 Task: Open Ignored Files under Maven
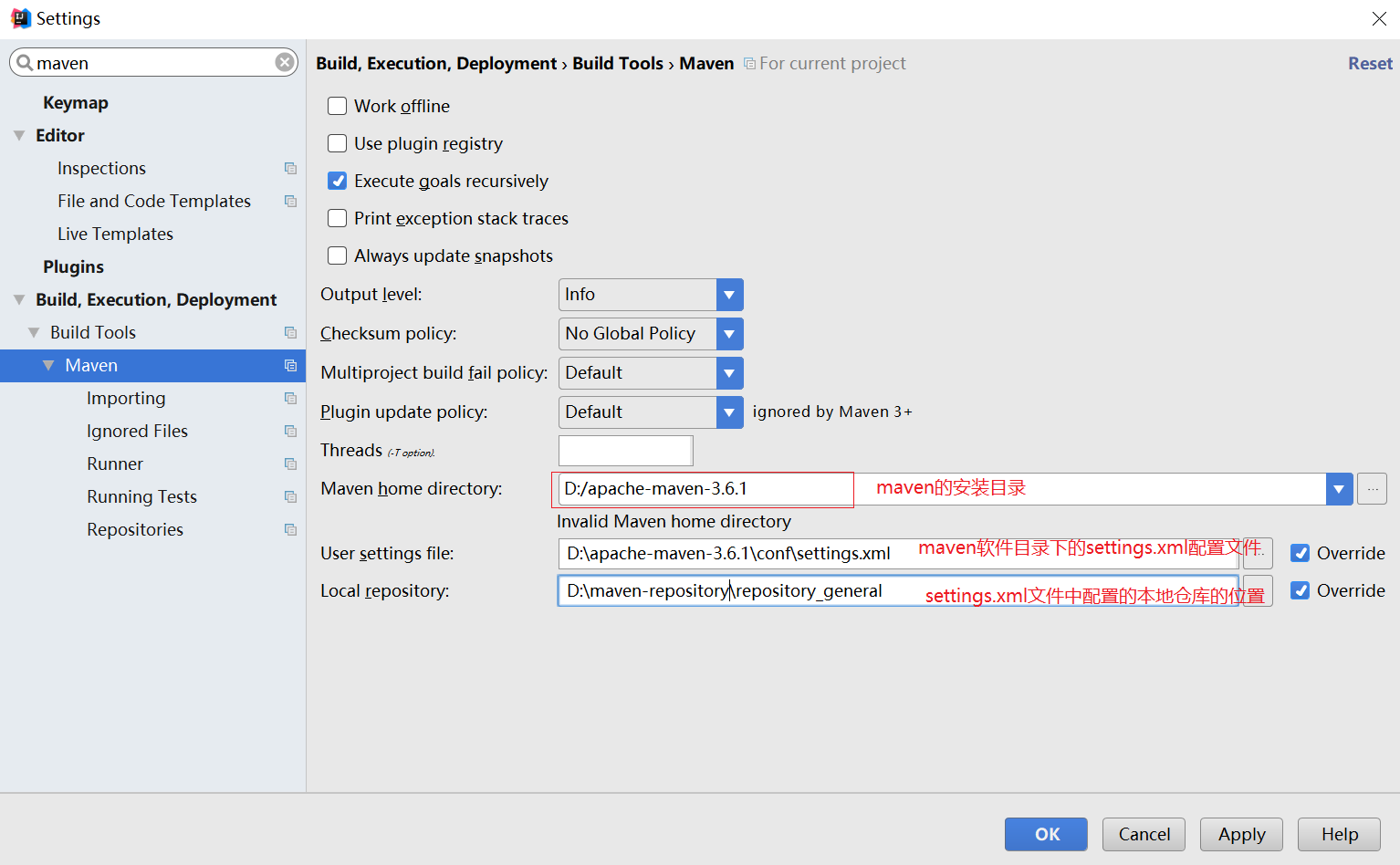137,431
